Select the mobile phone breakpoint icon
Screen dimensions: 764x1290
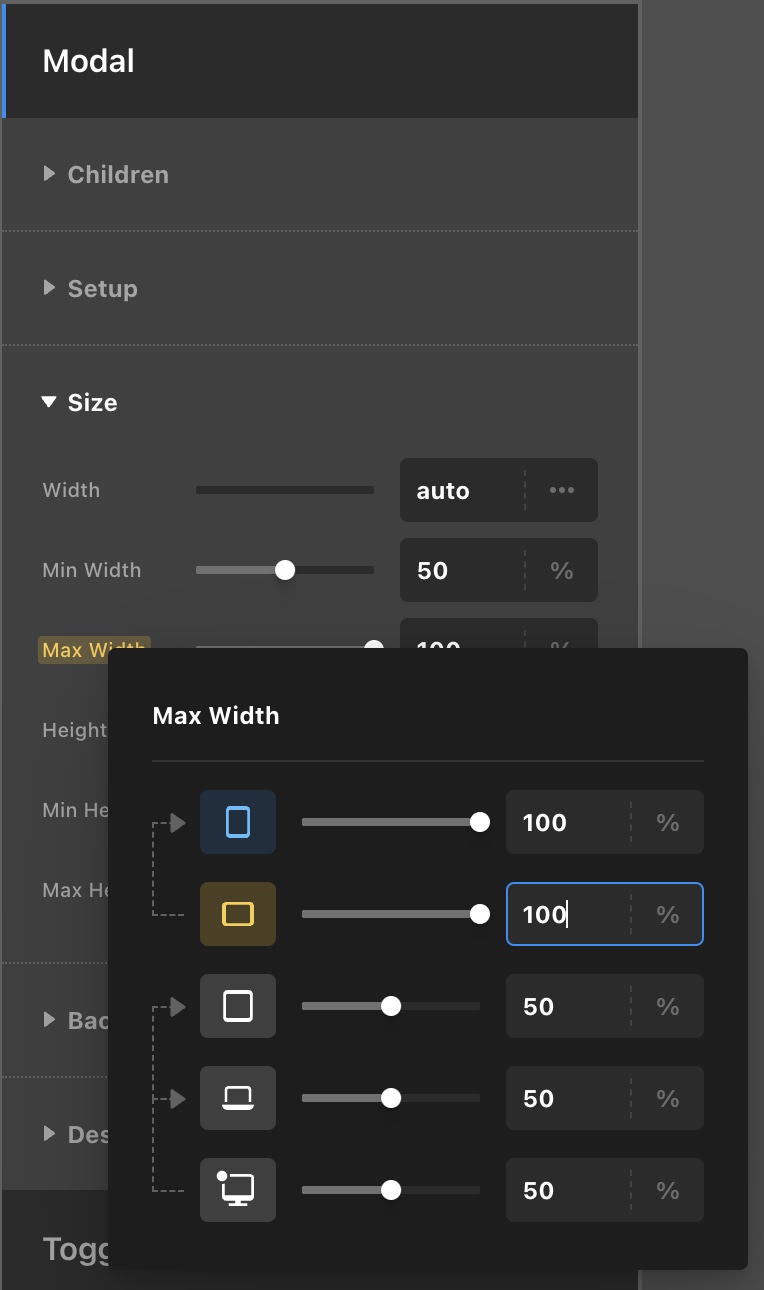pyautogui.click(x=238, y=822)
